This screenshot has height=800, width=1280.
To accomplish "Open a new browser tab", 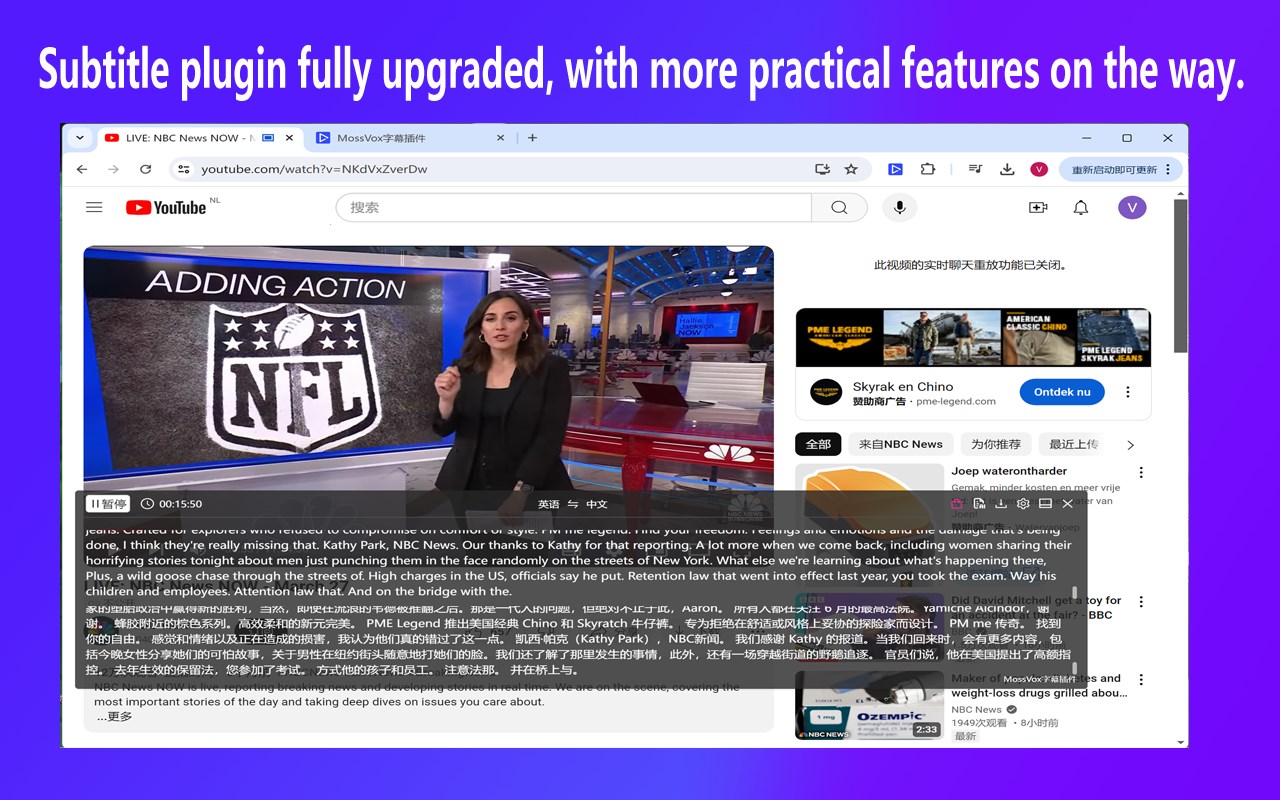I will (x=532, y=138).
